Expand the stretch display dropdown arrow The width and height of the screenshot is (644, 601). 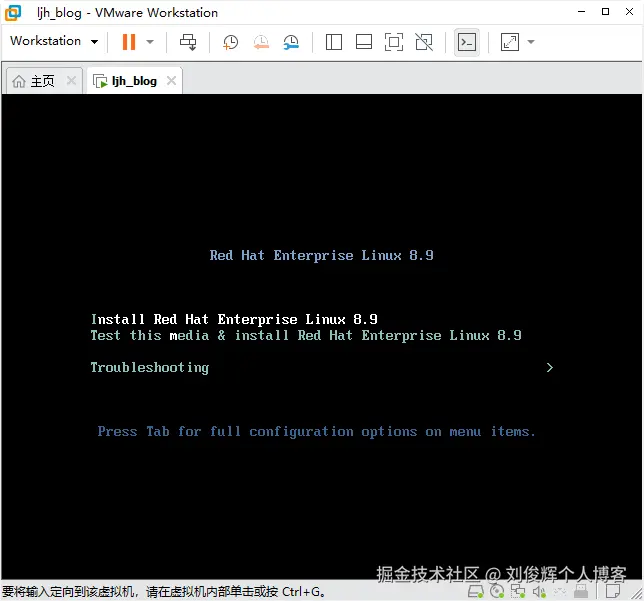tap(531, 42)
